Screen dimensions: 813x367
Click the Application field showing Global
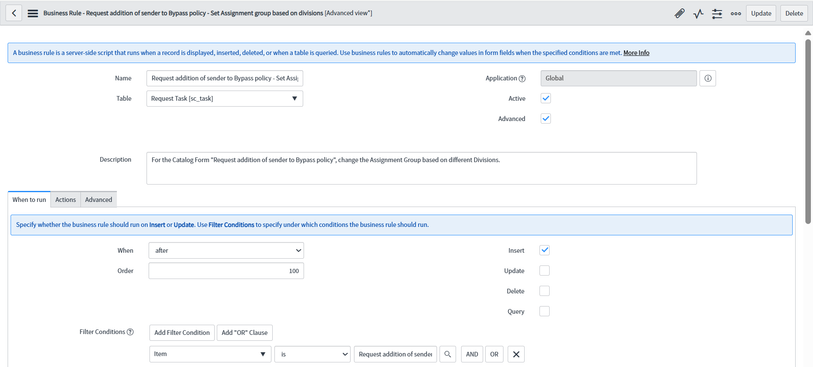tap(619, 78)
